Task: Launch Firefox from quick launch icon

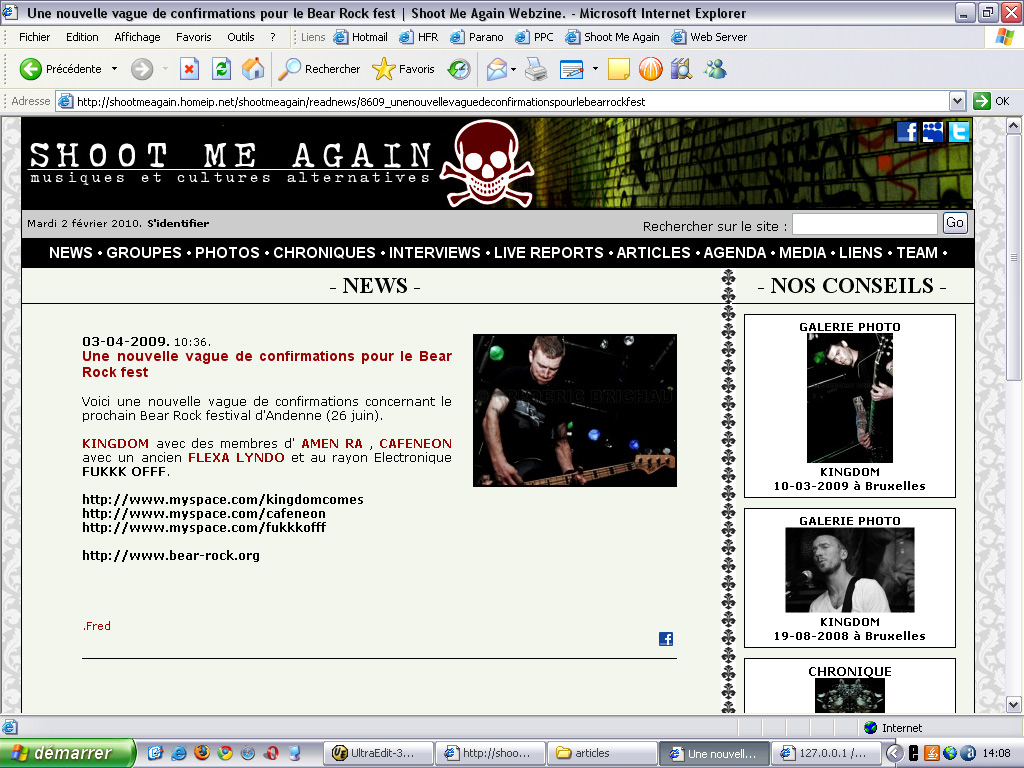Action: click(202, 752)
